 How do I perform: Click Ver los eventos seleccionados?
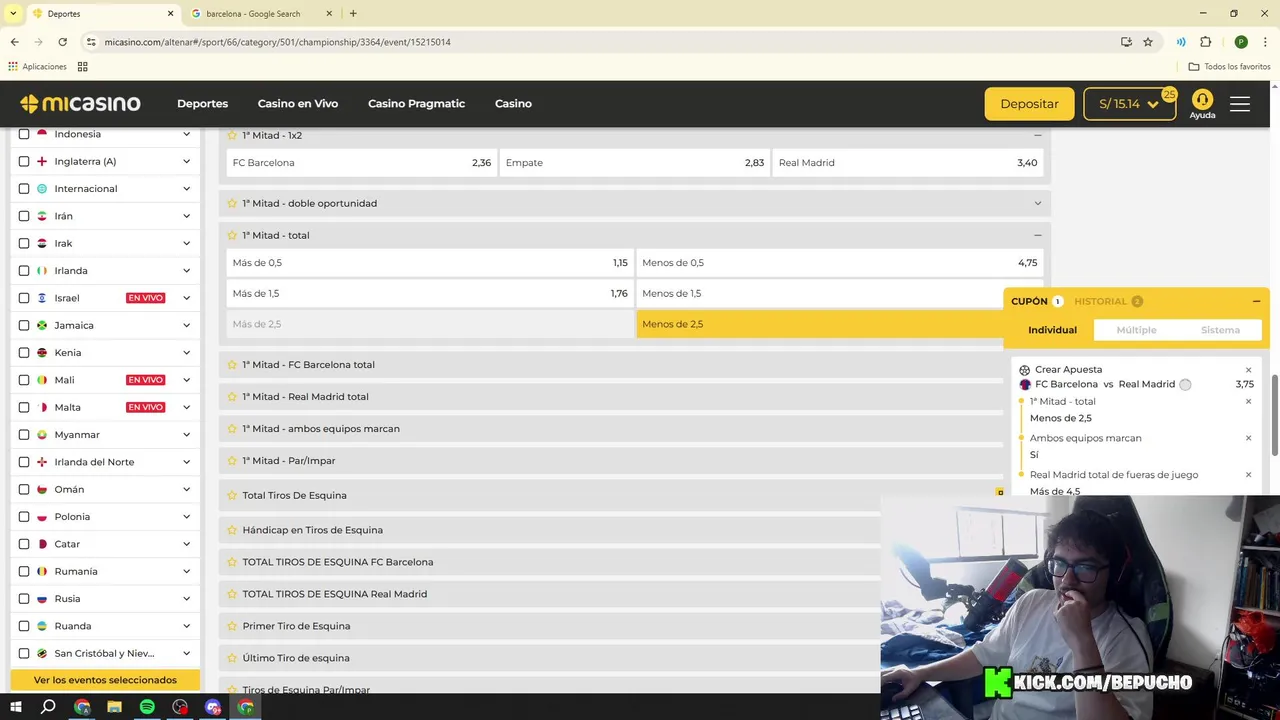coord(105,680)
